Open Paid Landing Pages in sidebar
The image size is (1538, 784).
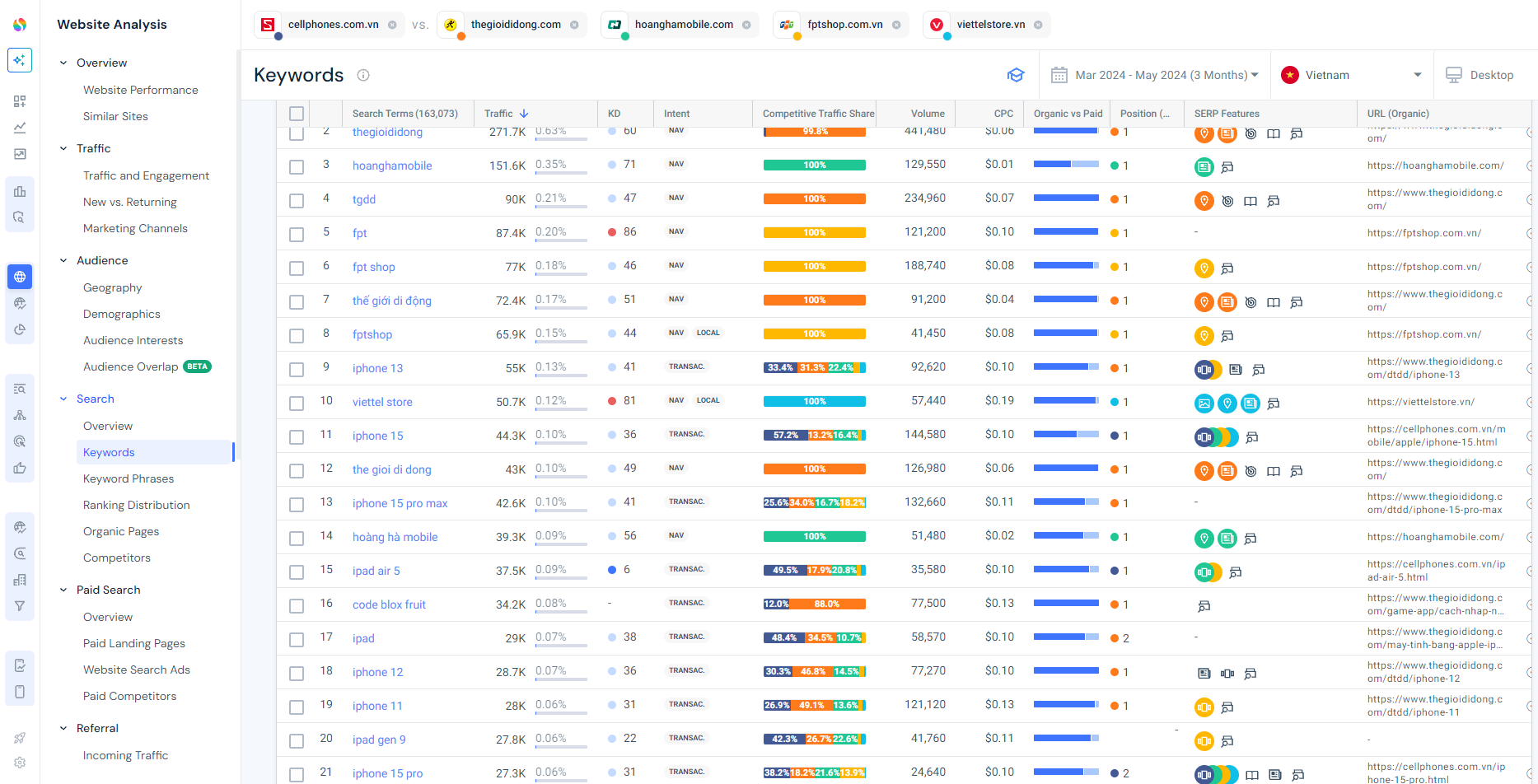click(134, 643)
